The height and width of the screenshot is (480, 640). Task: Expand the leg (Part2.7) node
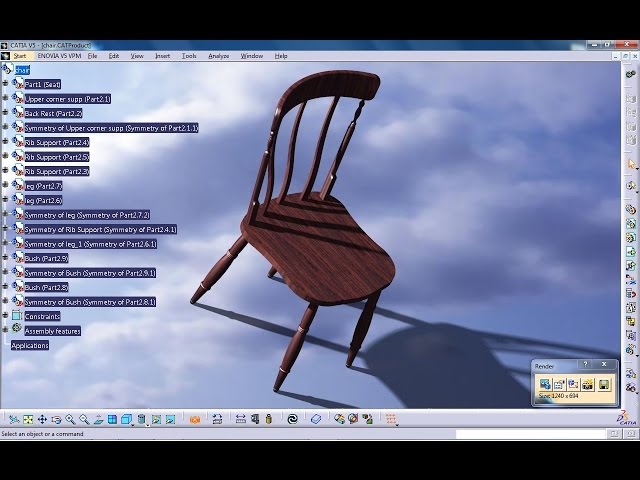point(5,185)
